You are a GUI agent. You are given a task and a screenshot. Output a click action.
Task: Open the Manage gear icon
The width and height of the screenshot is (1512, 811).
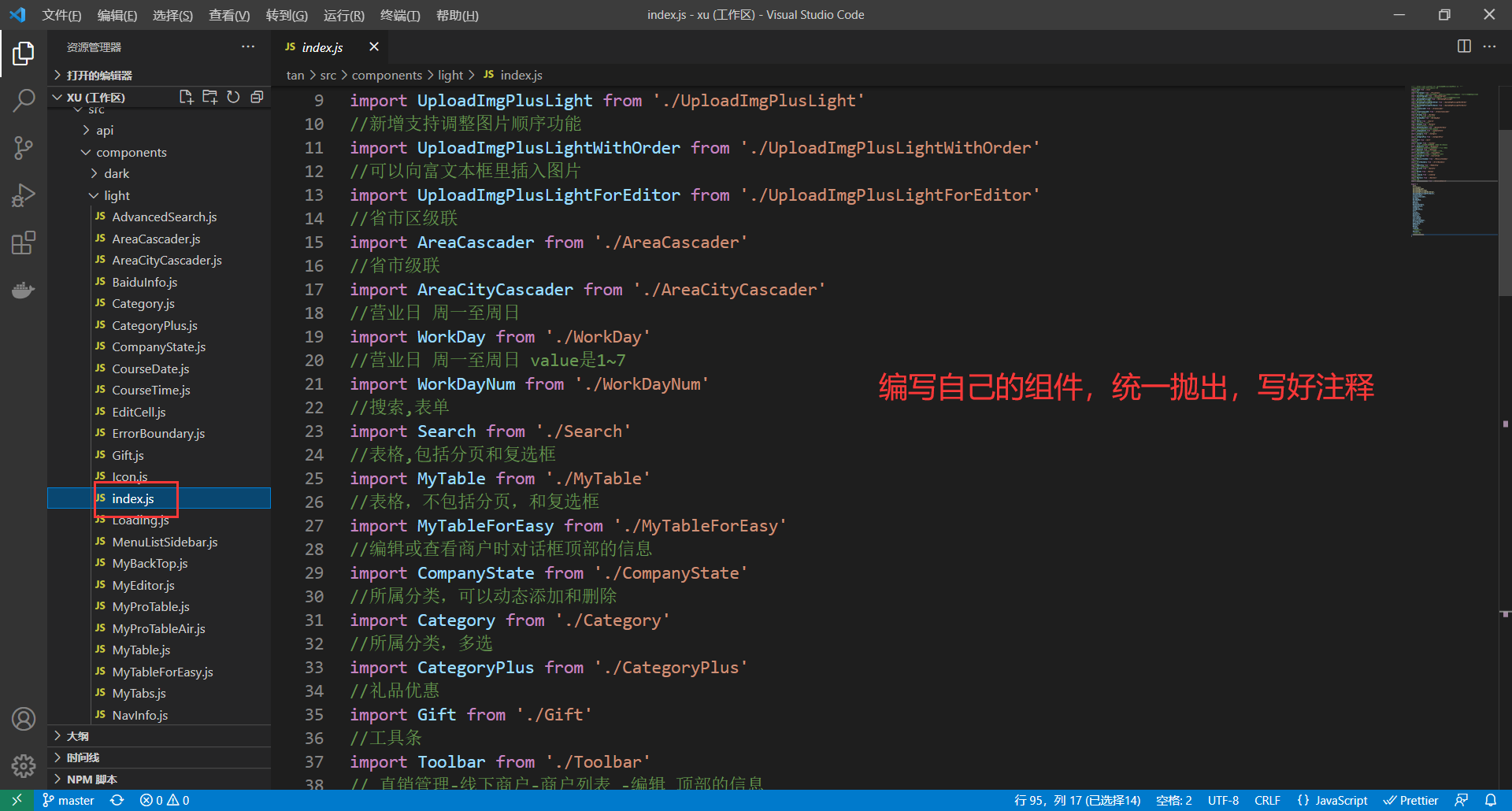point(24,765)
